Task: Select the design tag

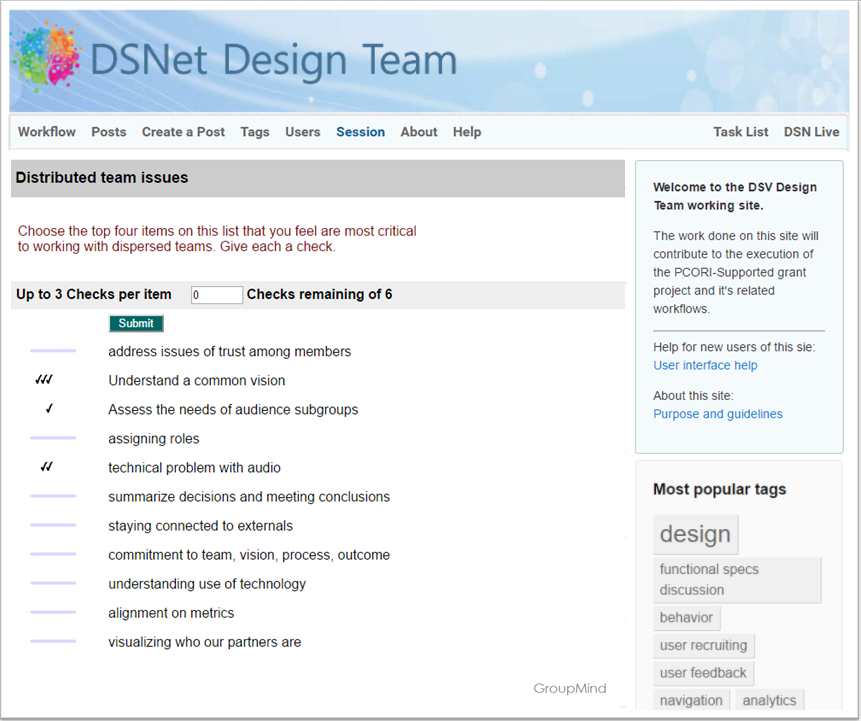Action: pyautogui.click(x=695, y=534)
